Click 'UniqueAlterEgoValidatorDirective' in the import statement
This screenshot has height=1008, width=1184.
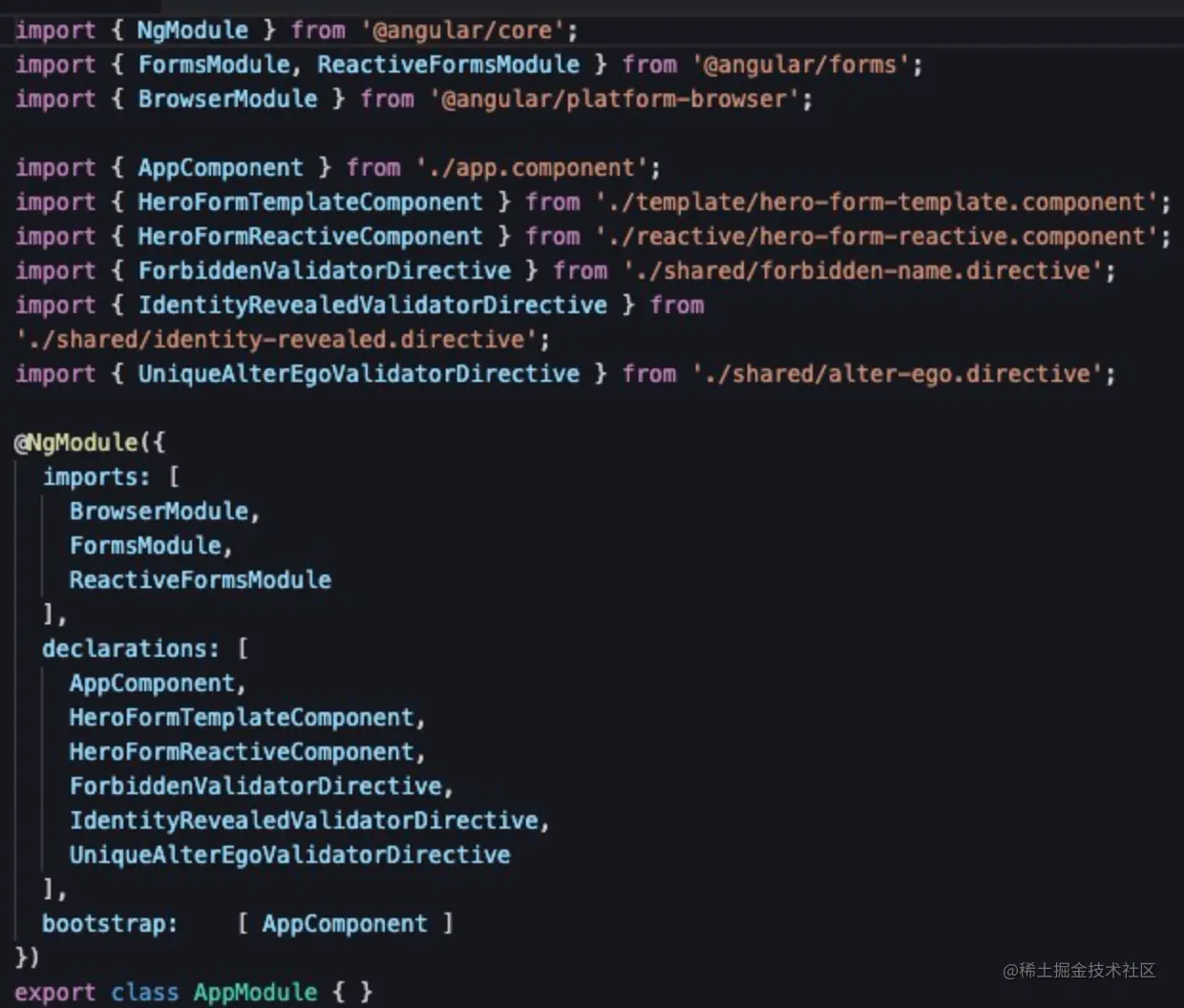(x=359, y=374)
